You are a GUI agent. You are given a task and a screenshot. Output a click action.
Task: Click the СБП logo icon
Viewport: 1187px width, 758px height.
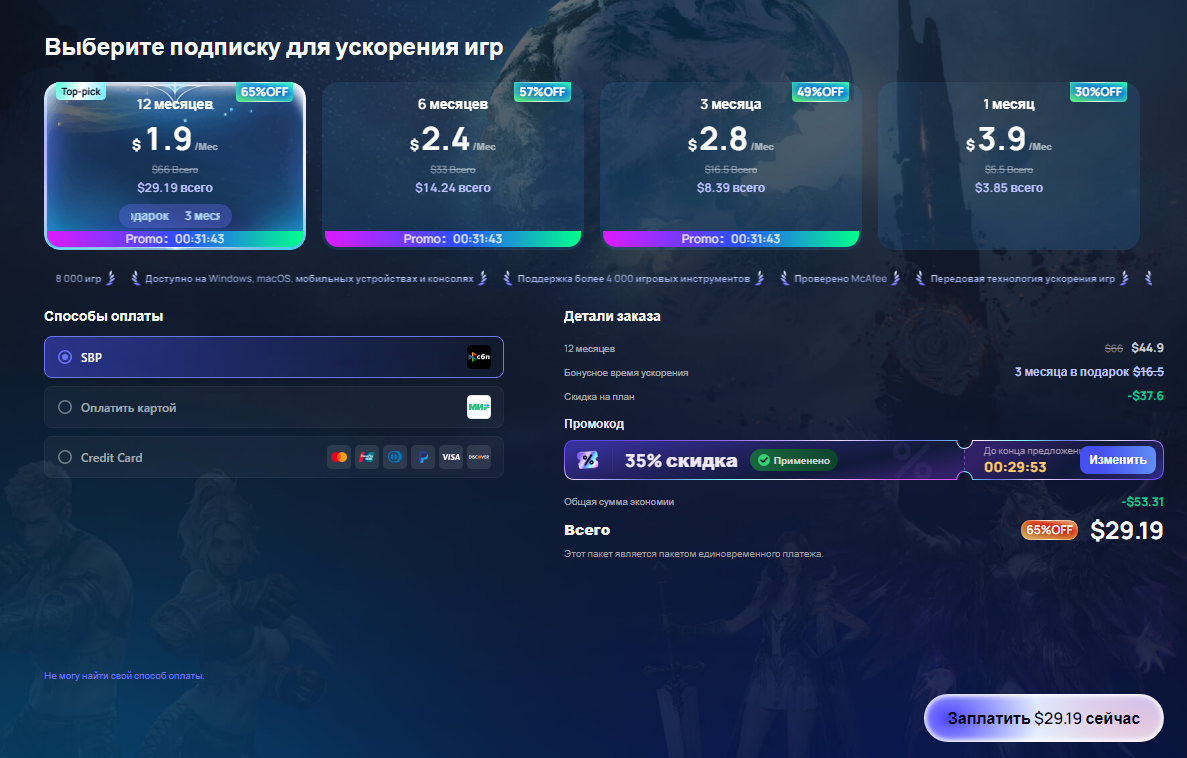[x=478, y=357]
